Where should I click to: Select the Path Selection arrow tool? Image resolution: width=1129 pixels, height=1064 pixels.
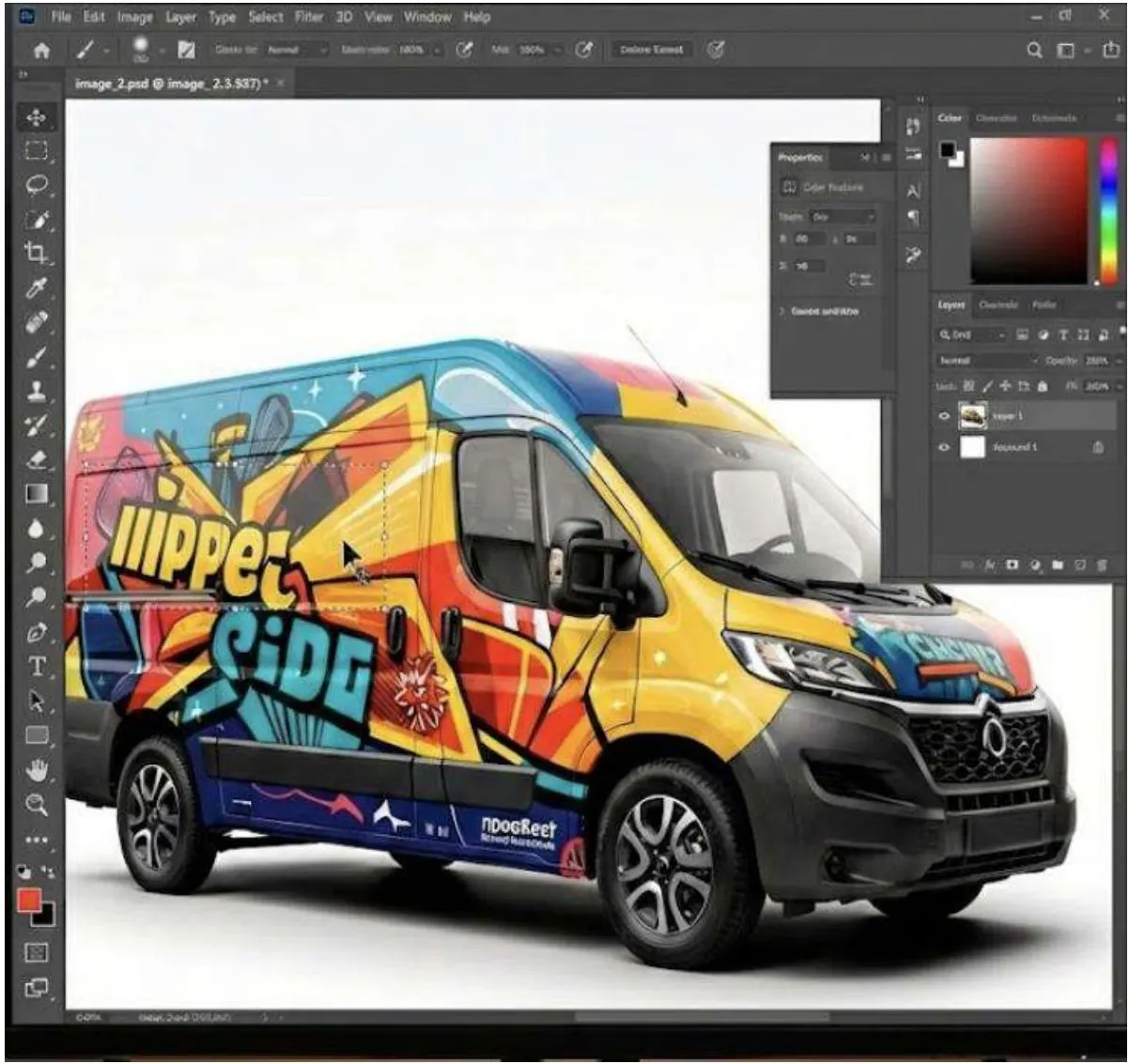(37, 702)
